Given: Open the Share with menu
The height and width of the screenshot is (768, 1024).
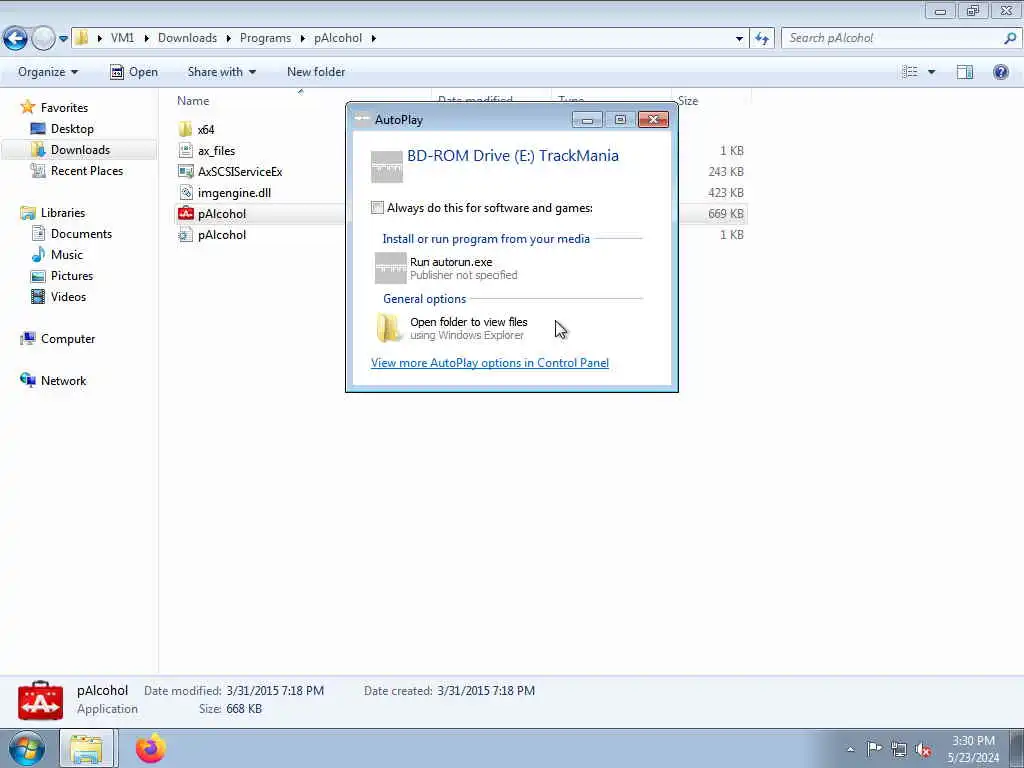Looking at the screenshot, I should pyautogui.click(x=221, y=72).
